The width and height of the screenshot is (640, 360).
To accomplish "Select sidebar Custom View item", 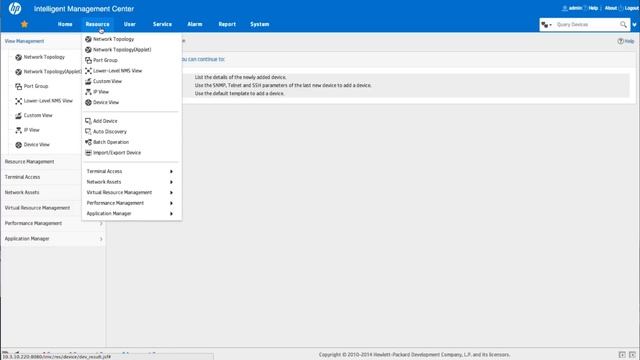I will 38,116.
